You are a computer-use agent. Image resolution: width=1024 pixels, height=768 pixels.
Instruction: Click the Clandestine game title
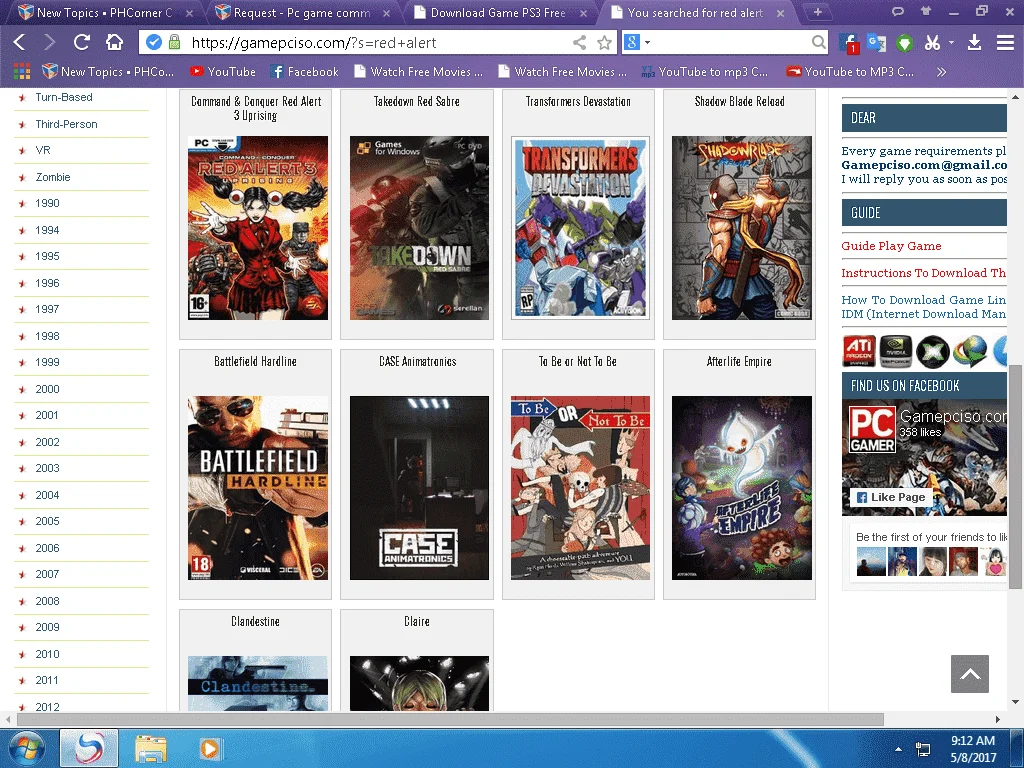[x=255, y=621]
